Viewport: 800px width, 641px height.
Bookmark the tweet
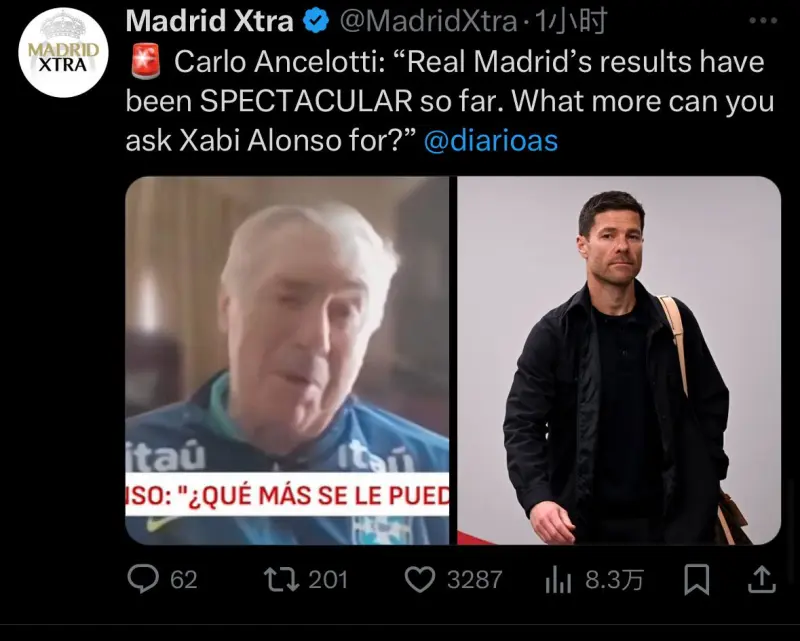[x=696, y=580]
